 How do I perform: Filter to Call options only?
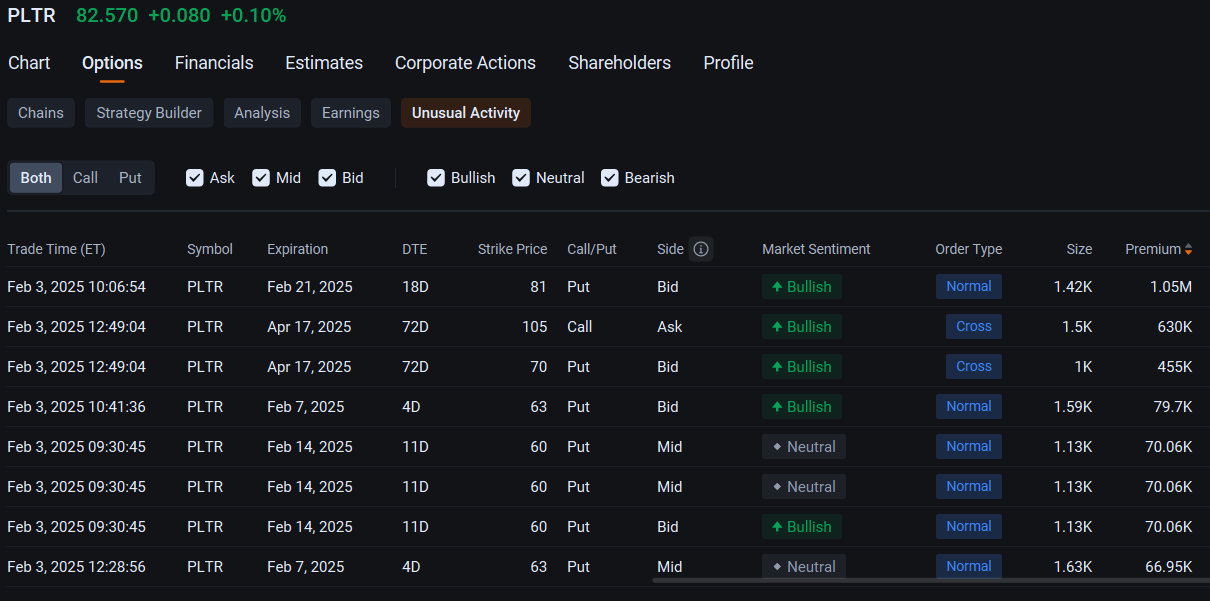[85, 178]
